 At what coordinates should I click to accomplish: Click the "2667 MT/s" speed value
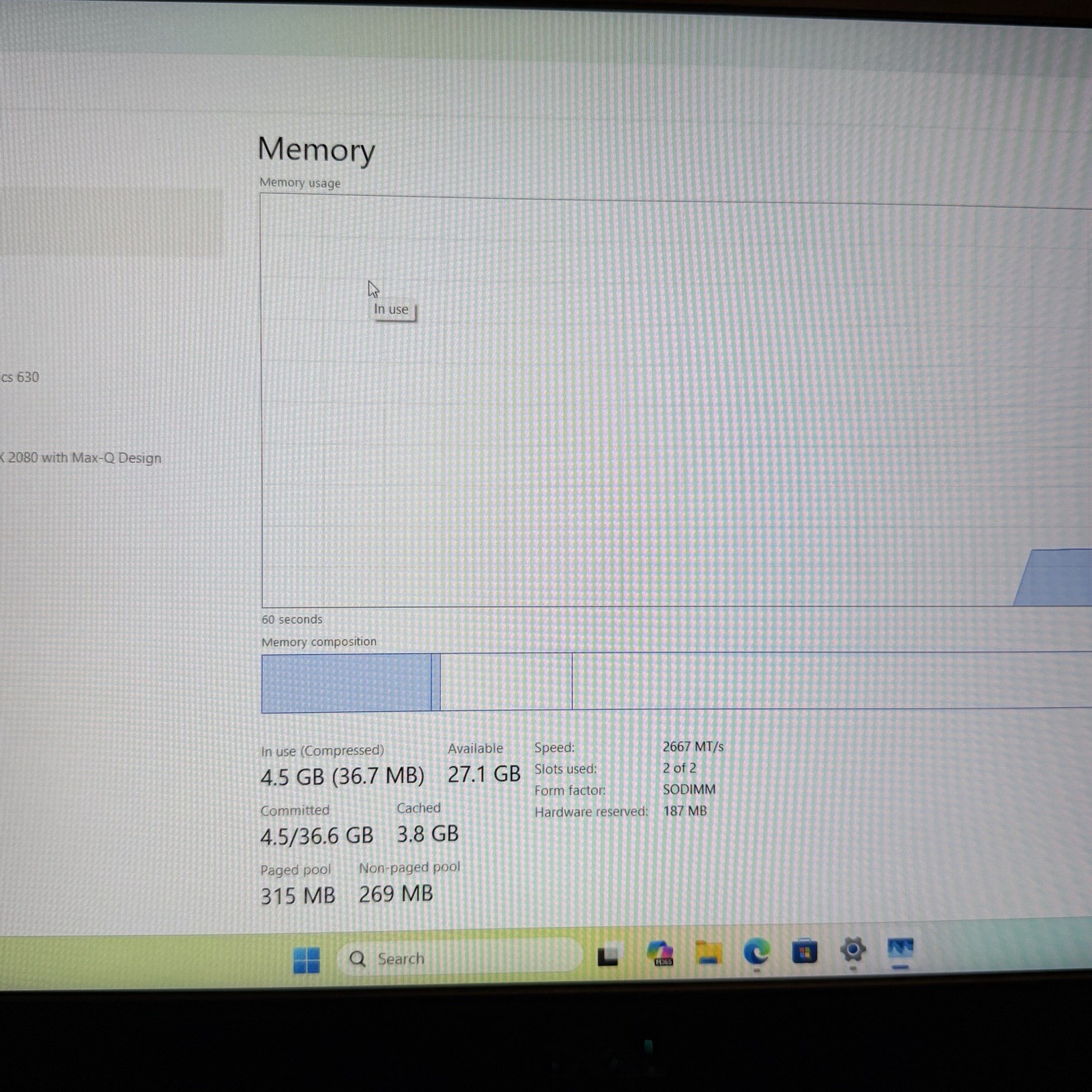click(693, 747)
